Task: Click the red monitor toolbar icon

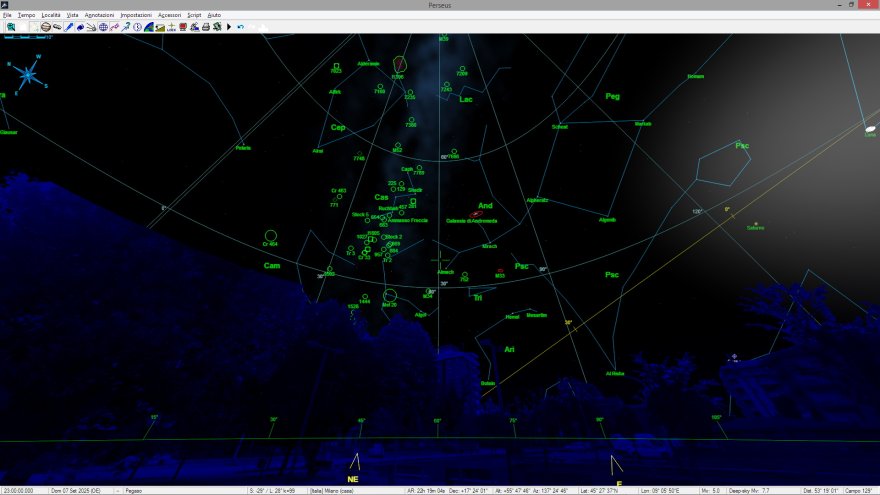Action: (x=182, y=27)
